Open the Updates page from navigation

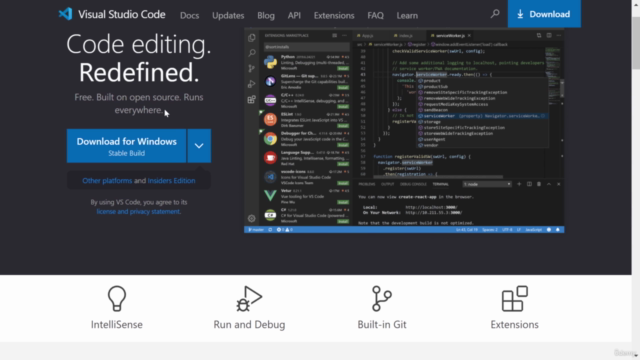(228, 16)
